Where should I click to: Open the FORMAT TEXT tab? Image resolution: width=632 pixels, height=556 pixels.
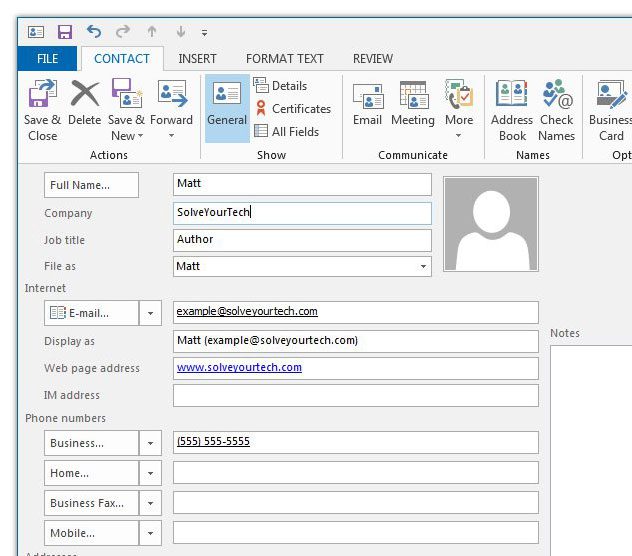(285, 59)
